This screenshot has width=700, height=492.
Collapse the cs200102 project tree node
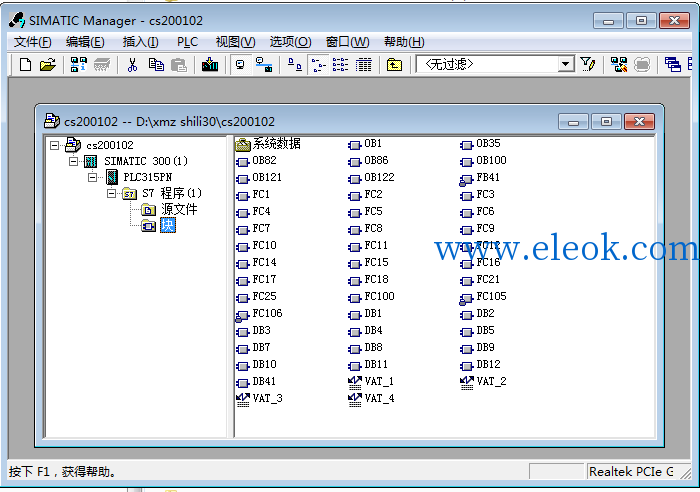pyautogui.click(x=54, y=146)
